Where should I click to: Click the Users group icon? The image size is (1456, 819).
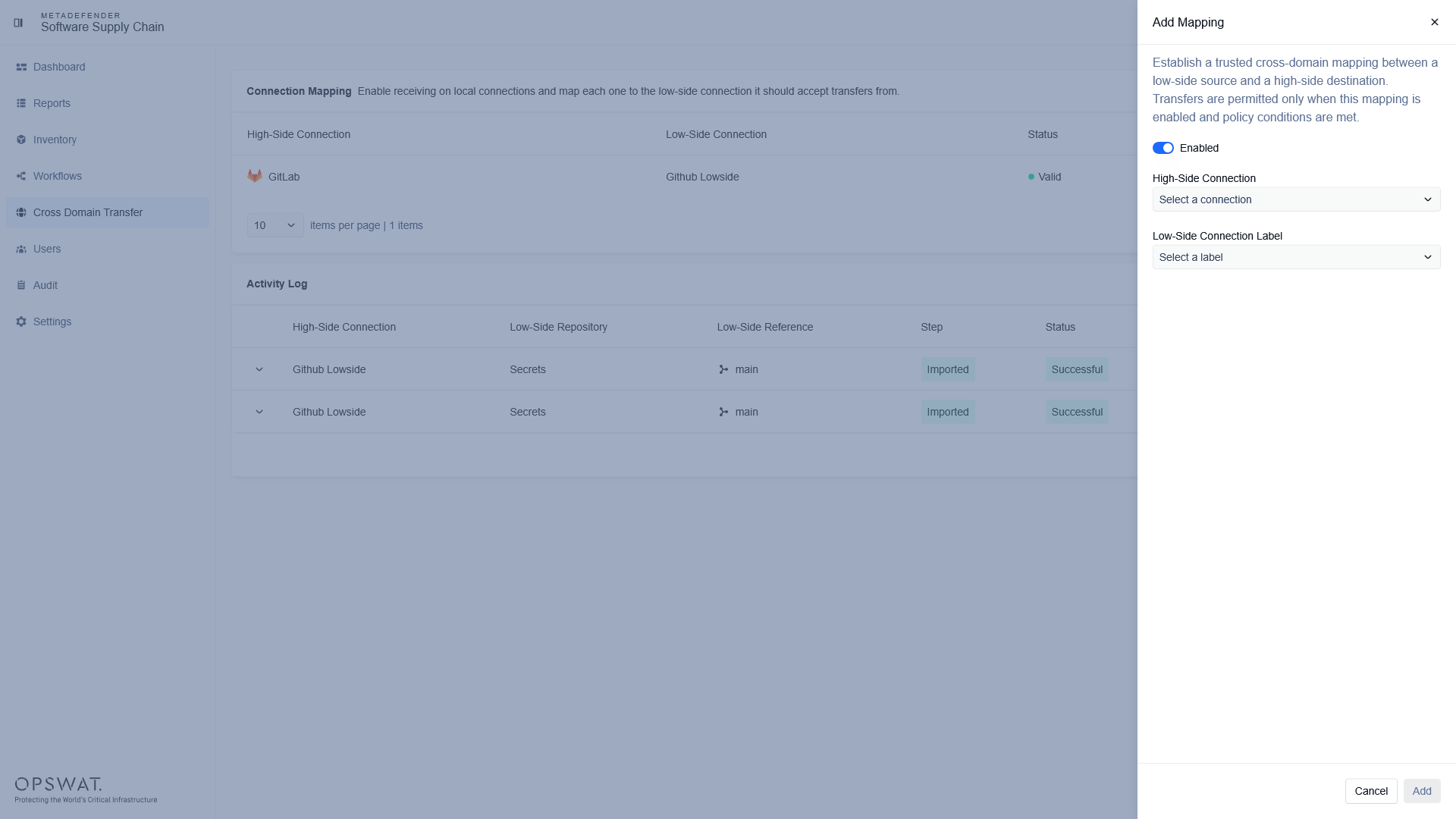pos(21,249)
